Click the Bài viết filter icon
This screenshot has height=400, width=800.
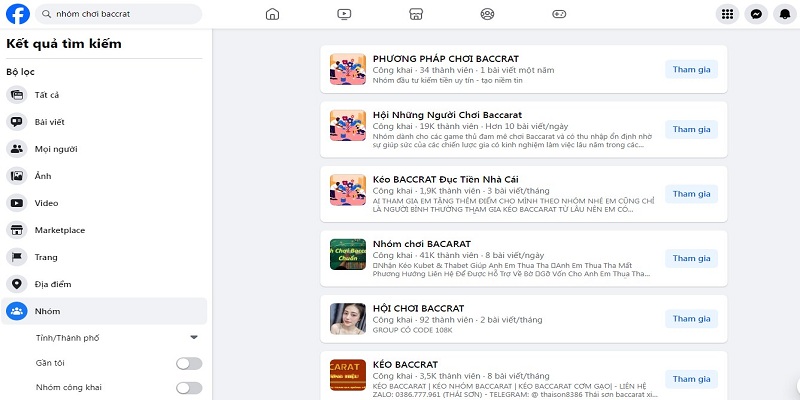click(17, 122)
